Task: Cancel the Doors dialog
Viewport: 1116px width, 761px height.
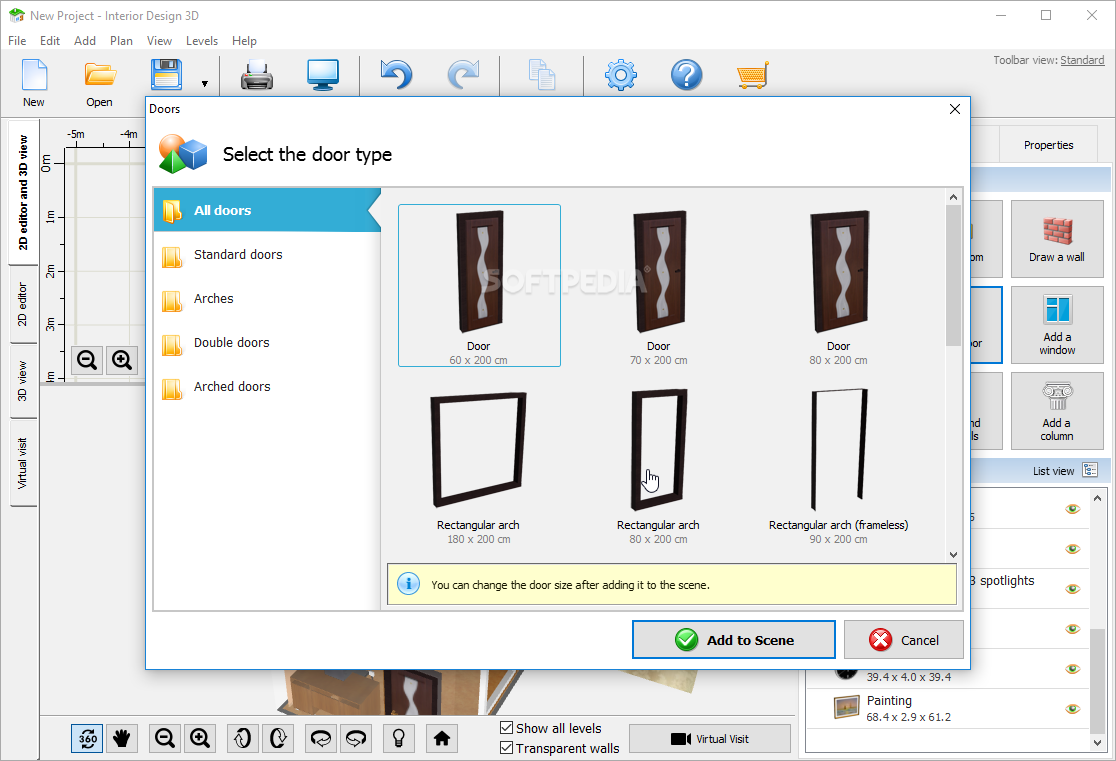Action: pos(904,640)
